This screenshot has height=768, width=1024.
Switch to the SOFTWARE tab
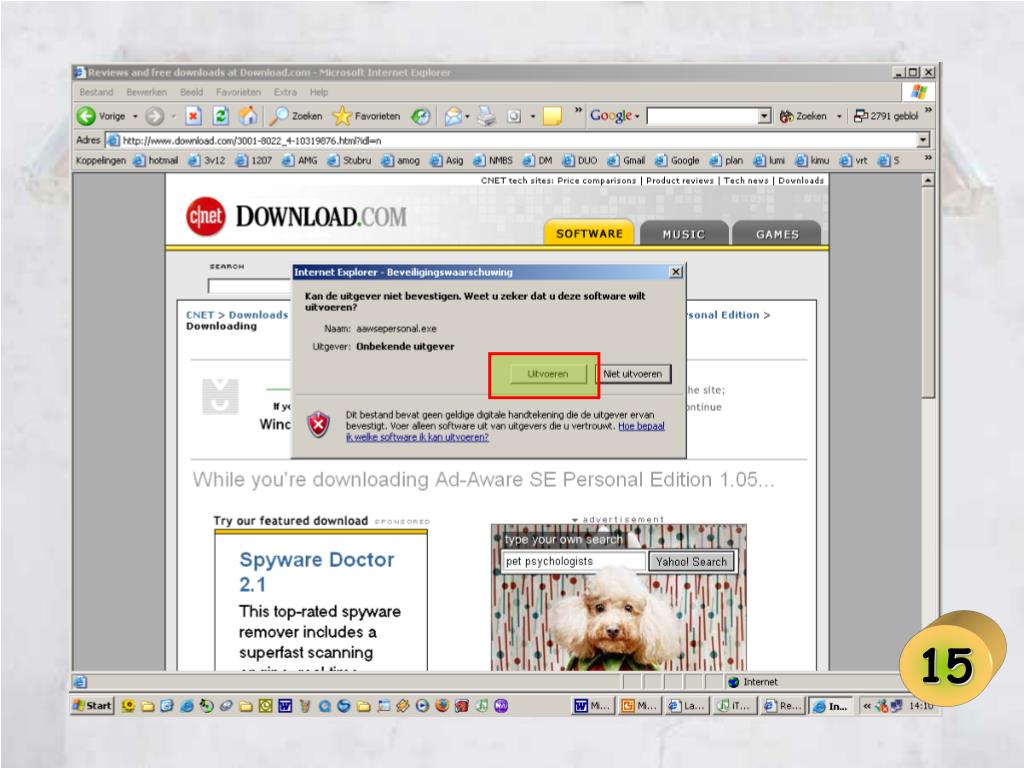click(589, 233)
